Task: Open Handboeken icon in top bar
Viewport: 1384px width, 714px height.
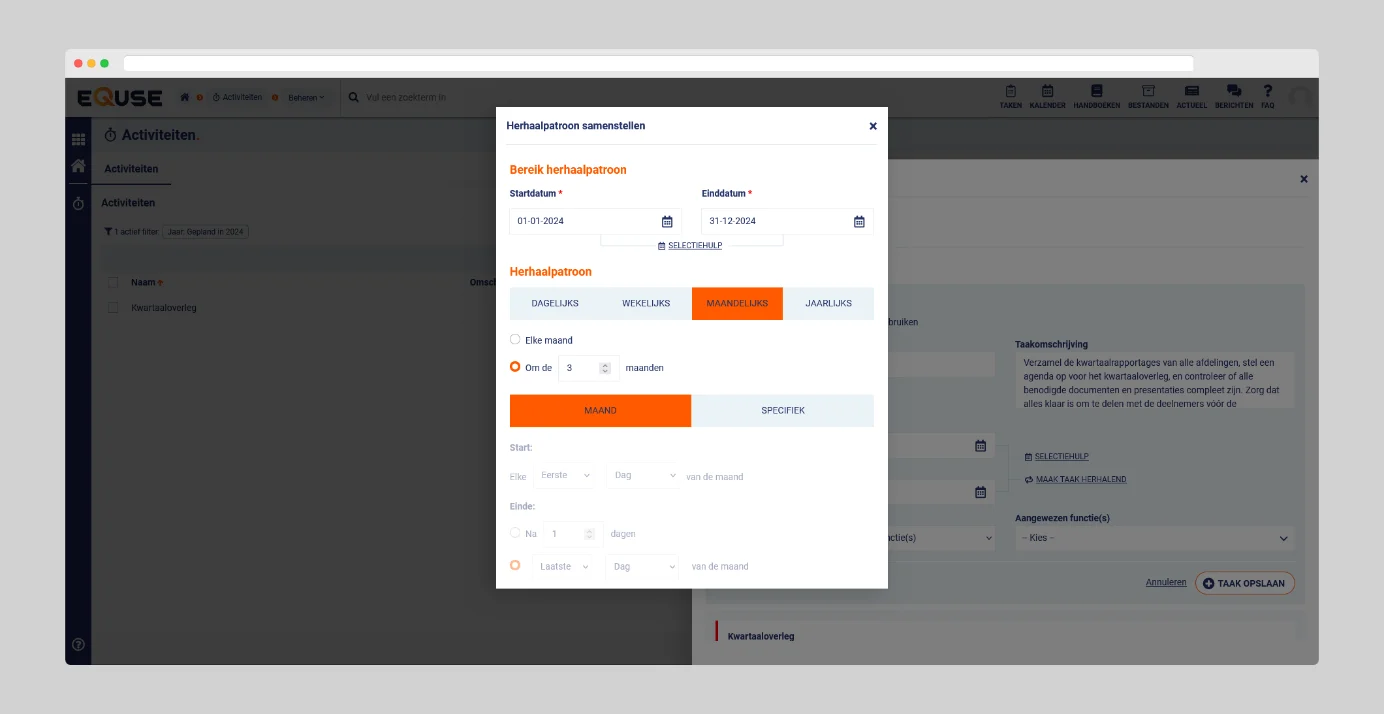Action: (1096, 96)
